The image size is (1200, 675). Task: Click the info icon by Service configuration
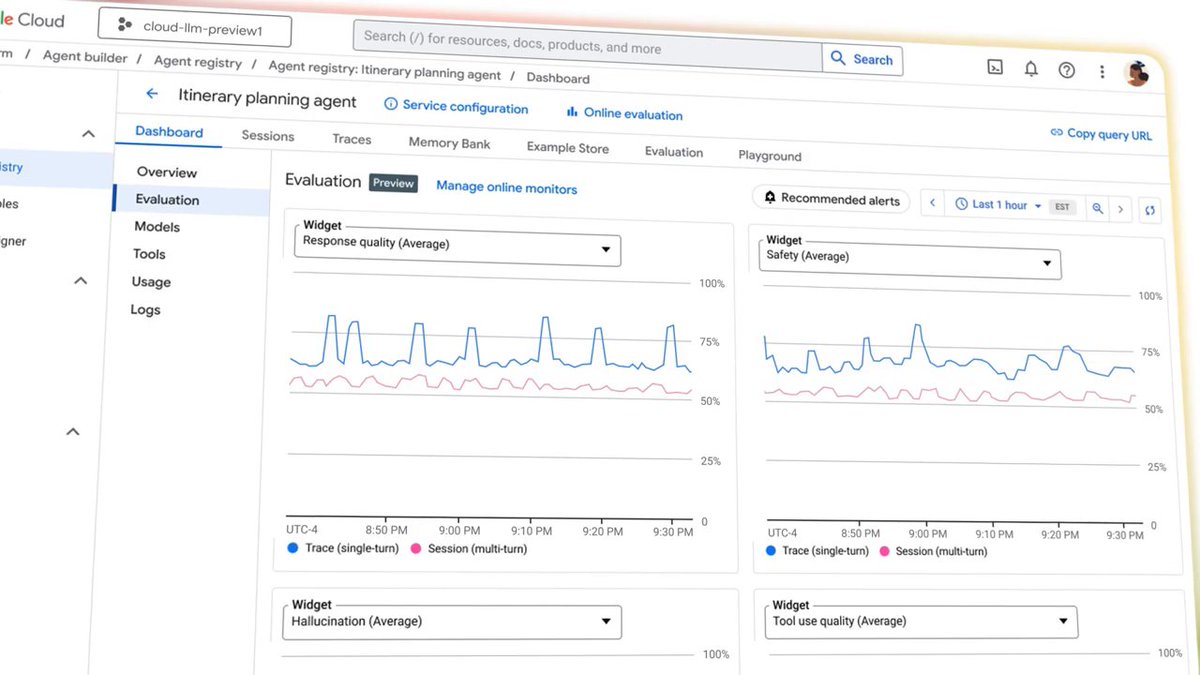(391, 104)
